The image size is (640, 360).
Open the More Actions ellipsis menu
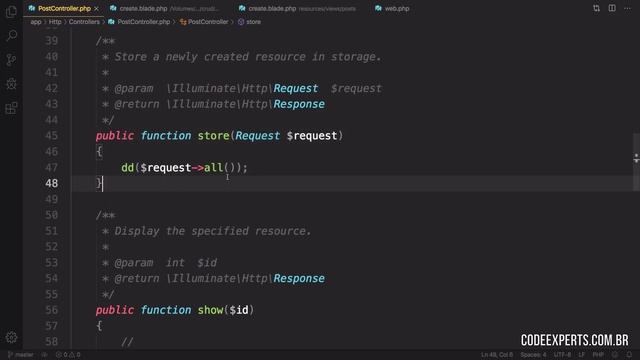(627, 8)
